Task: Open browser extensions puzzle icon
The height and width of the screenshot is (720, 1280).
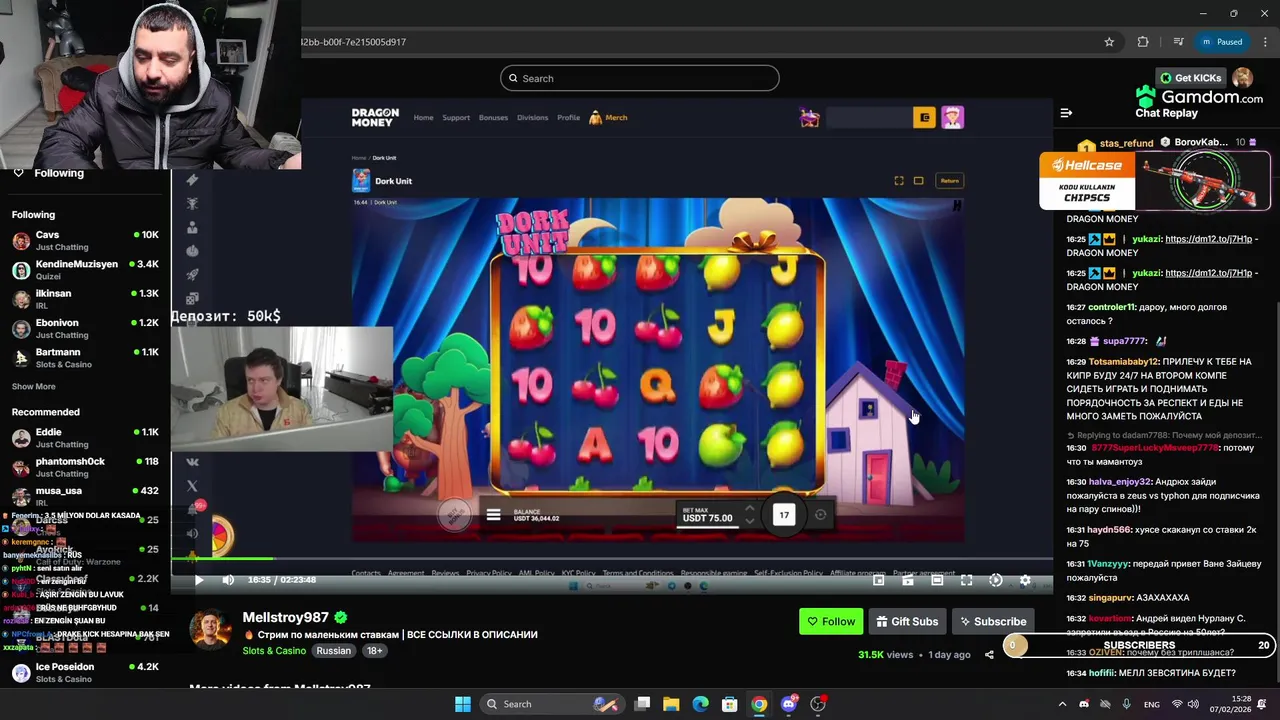Action: 1143,42
